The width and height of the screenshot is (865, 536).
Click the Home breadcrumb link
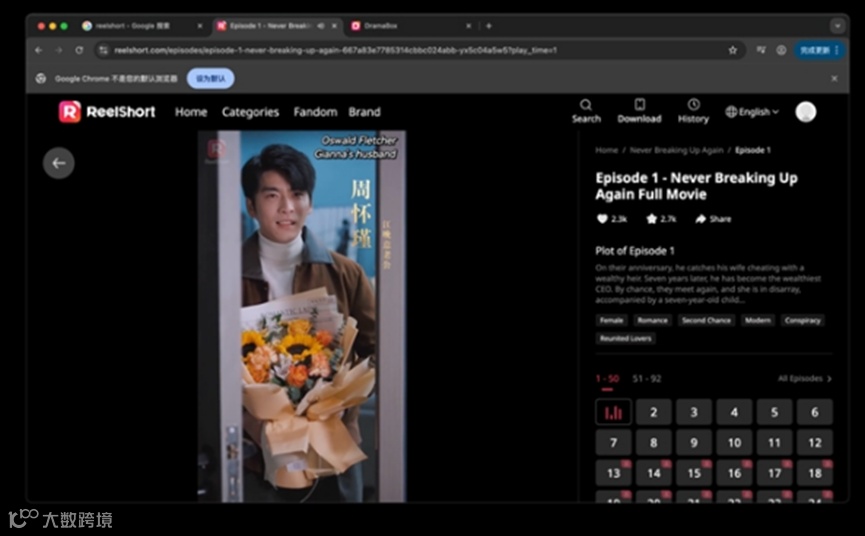606,150
